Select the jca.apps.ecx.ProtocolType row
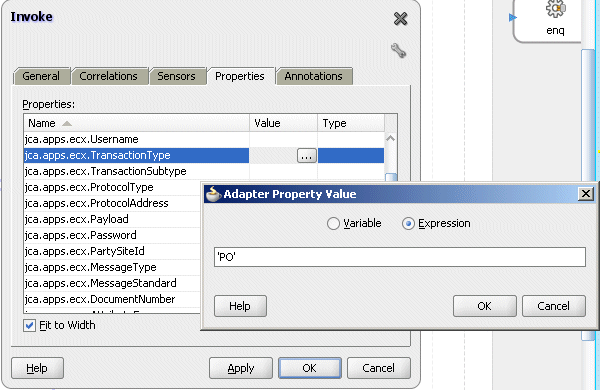The height and width of the screenshot is (390, 600). tap(112, 188)
